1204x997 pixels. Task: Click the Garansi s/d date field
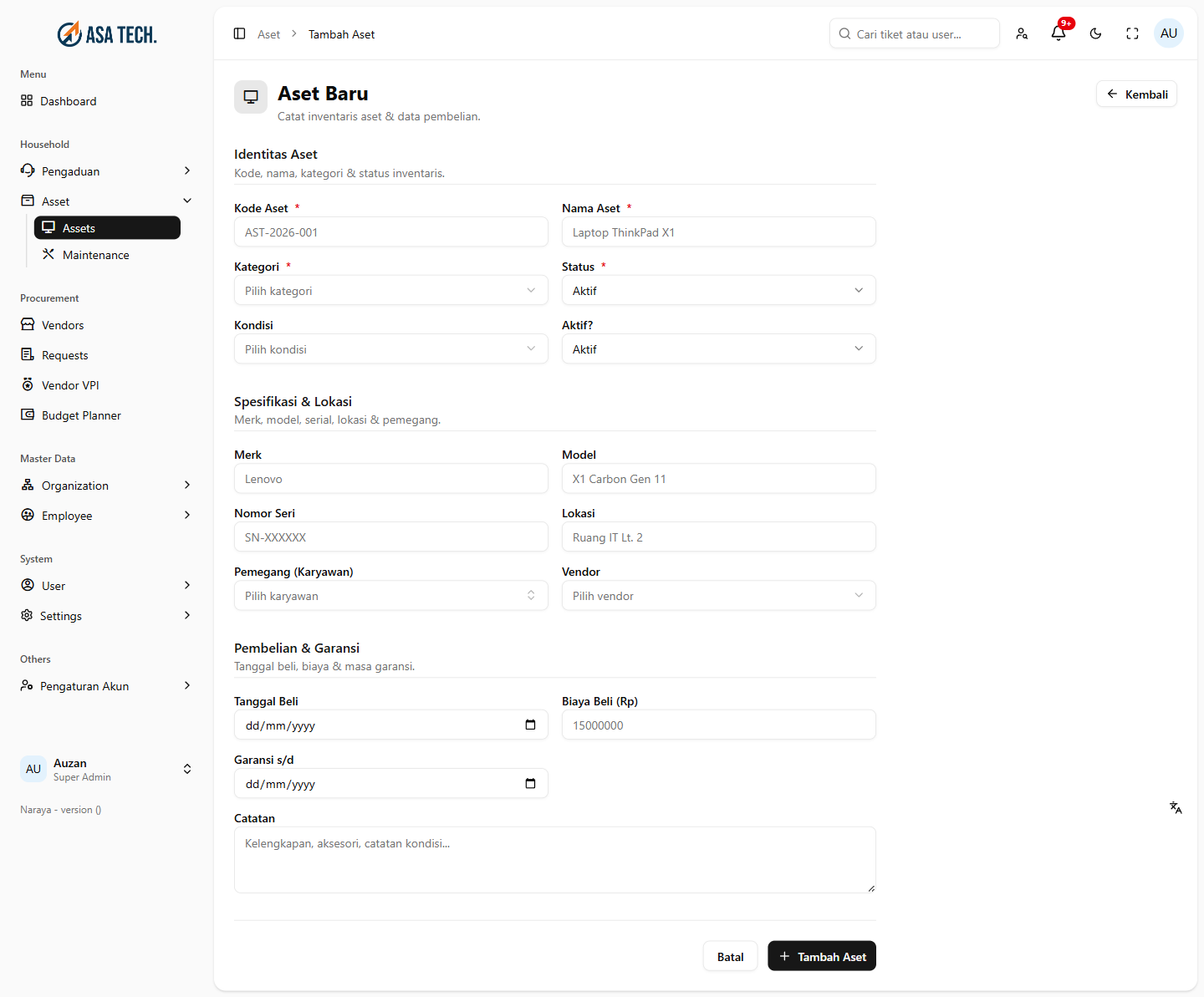coord(391,783)
